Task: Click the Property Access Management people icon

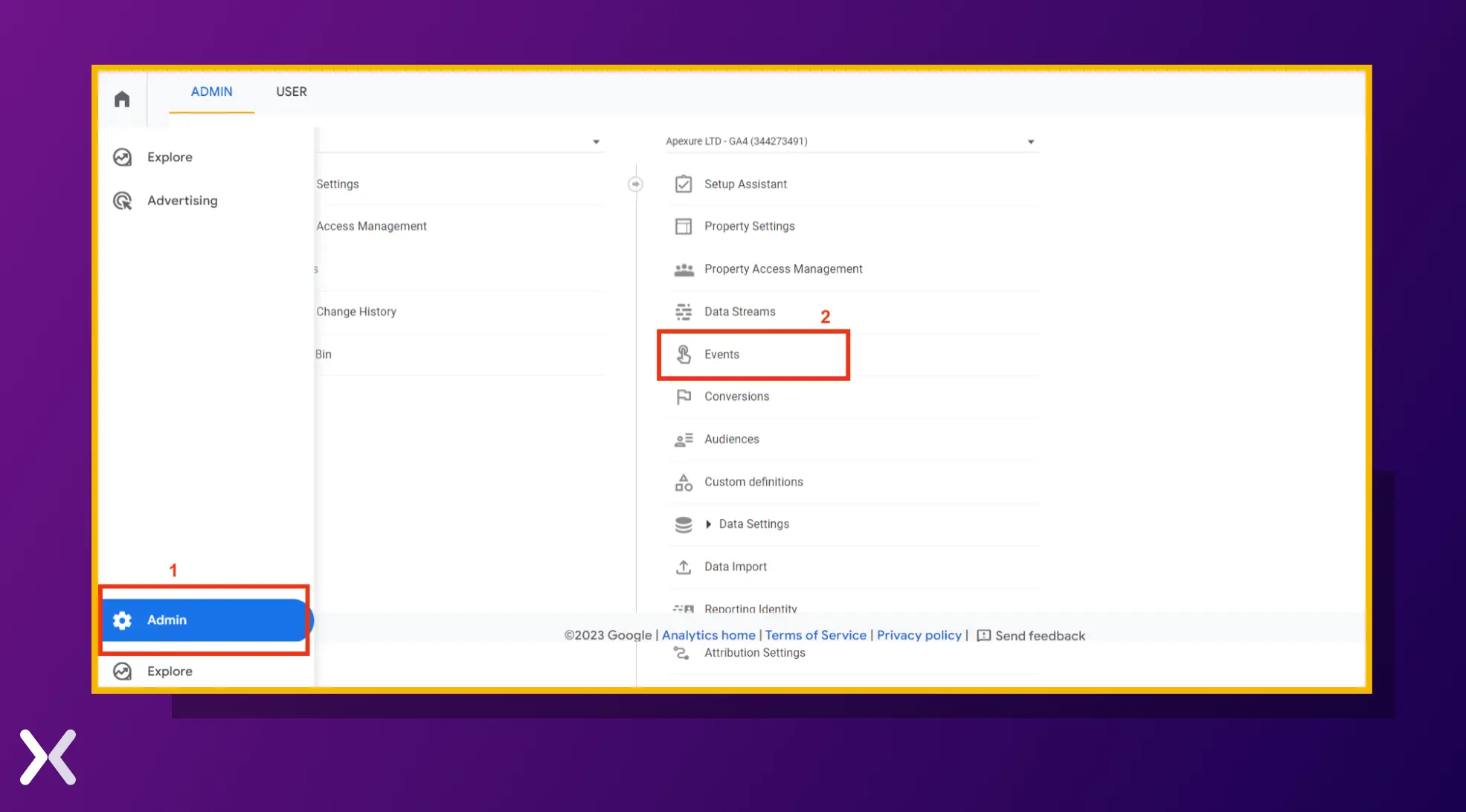Action: coord(684,269)
